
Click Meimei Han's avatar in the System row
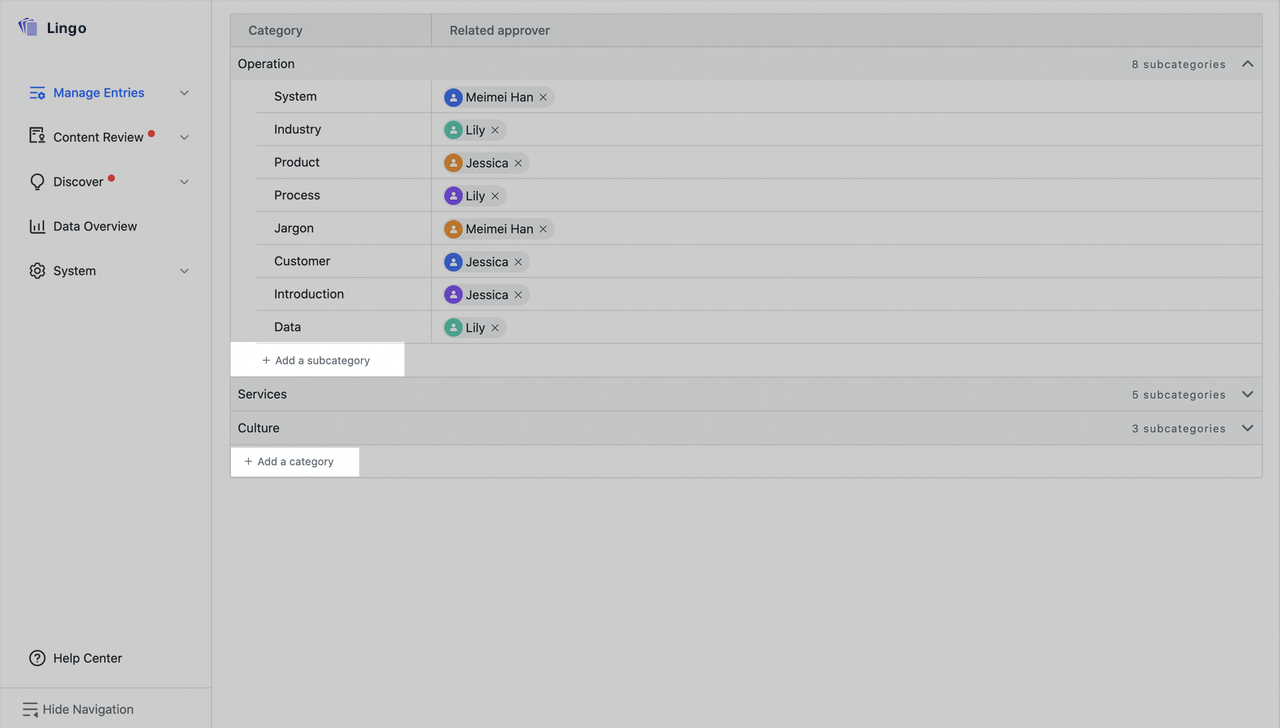point(454,96)
